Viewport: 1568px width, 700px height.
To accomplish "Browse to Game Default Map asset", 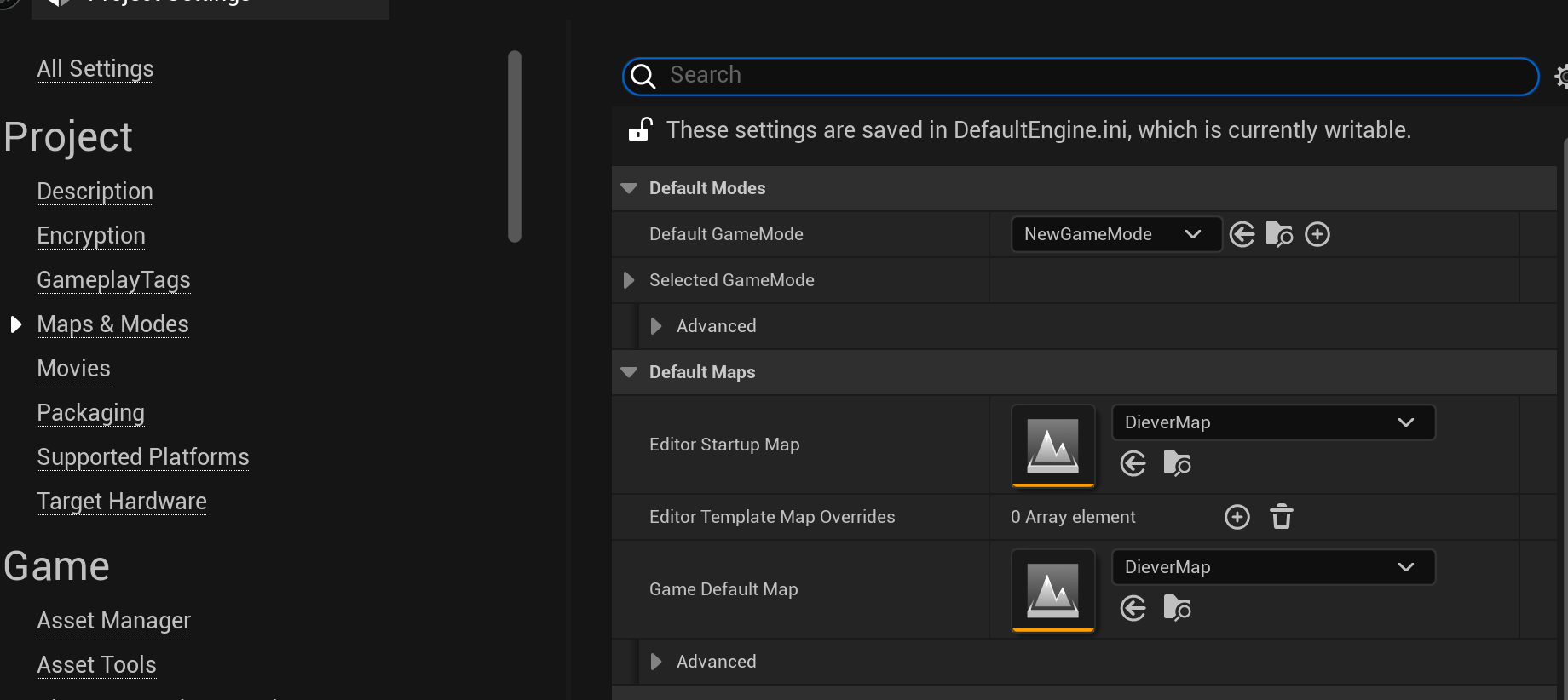I will coord(1177,609).
